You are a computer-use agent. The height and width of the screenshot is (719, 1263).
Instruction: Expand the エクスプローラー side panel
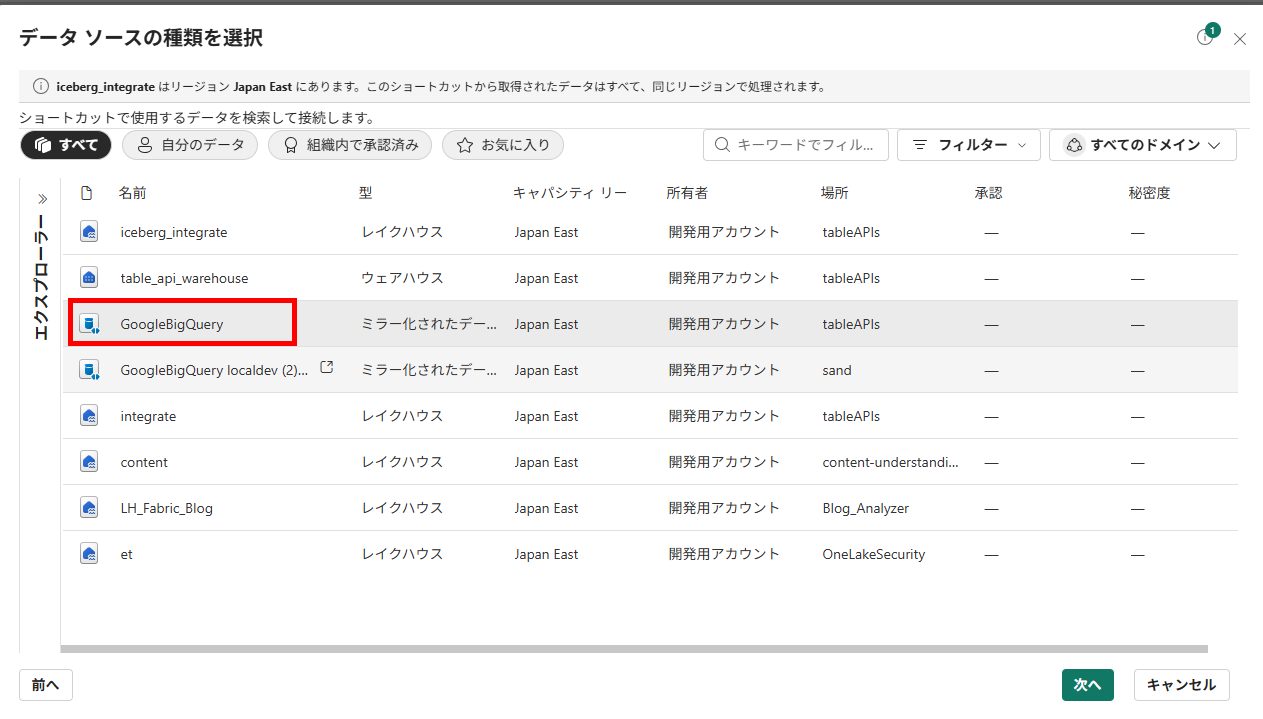(x=42, y=199)
